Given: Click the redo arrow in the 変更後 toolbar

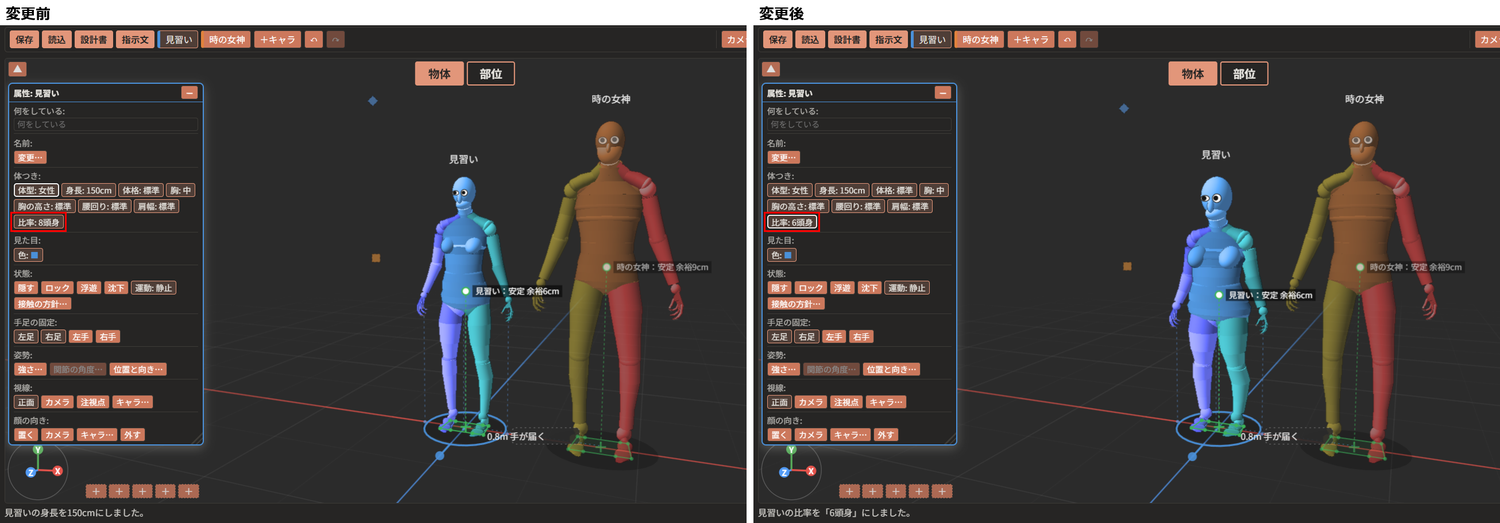Looking at the screenshot, I should click(1089, 40).
